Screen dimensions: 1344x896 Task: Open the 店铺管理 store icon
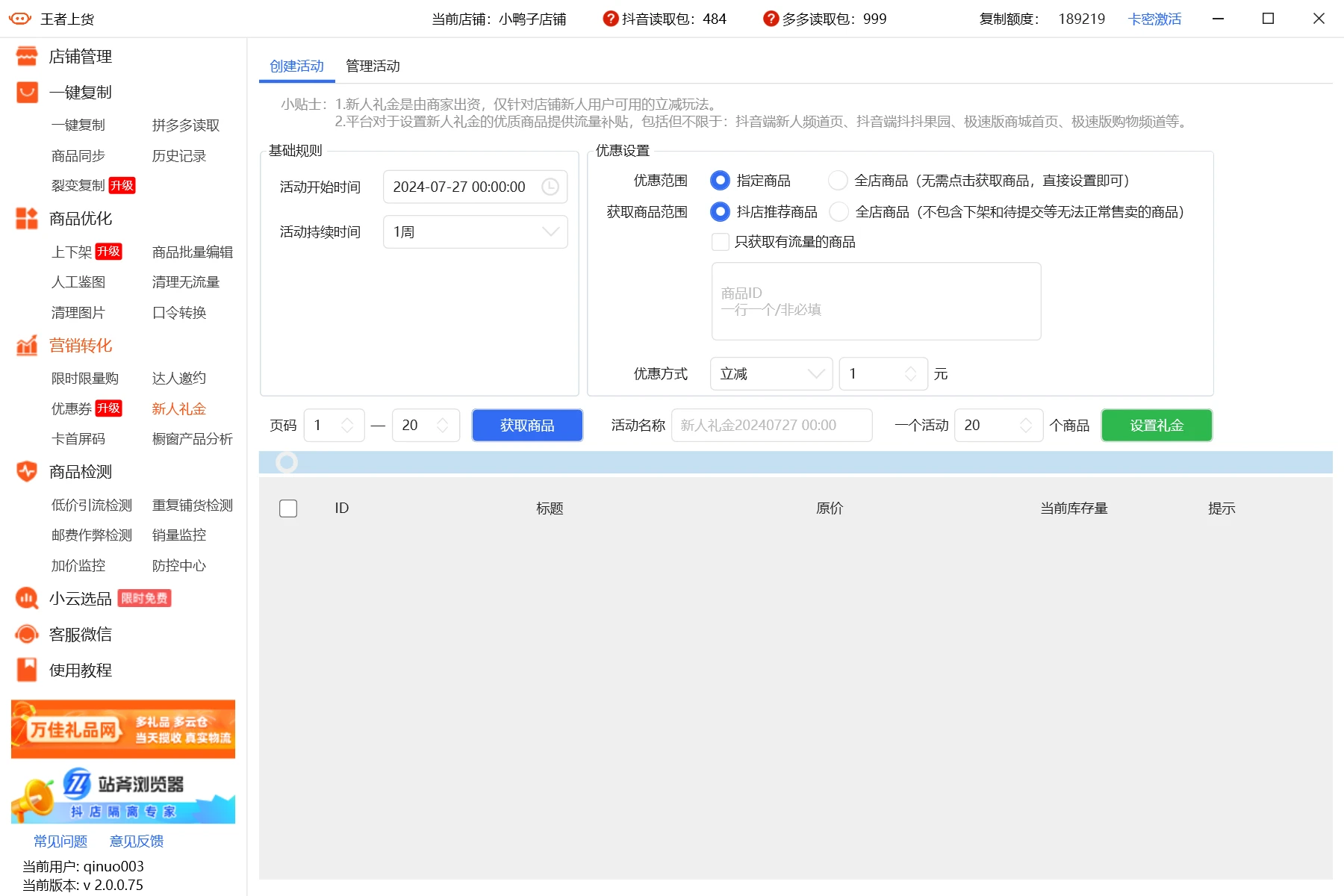tap(27, 56)
